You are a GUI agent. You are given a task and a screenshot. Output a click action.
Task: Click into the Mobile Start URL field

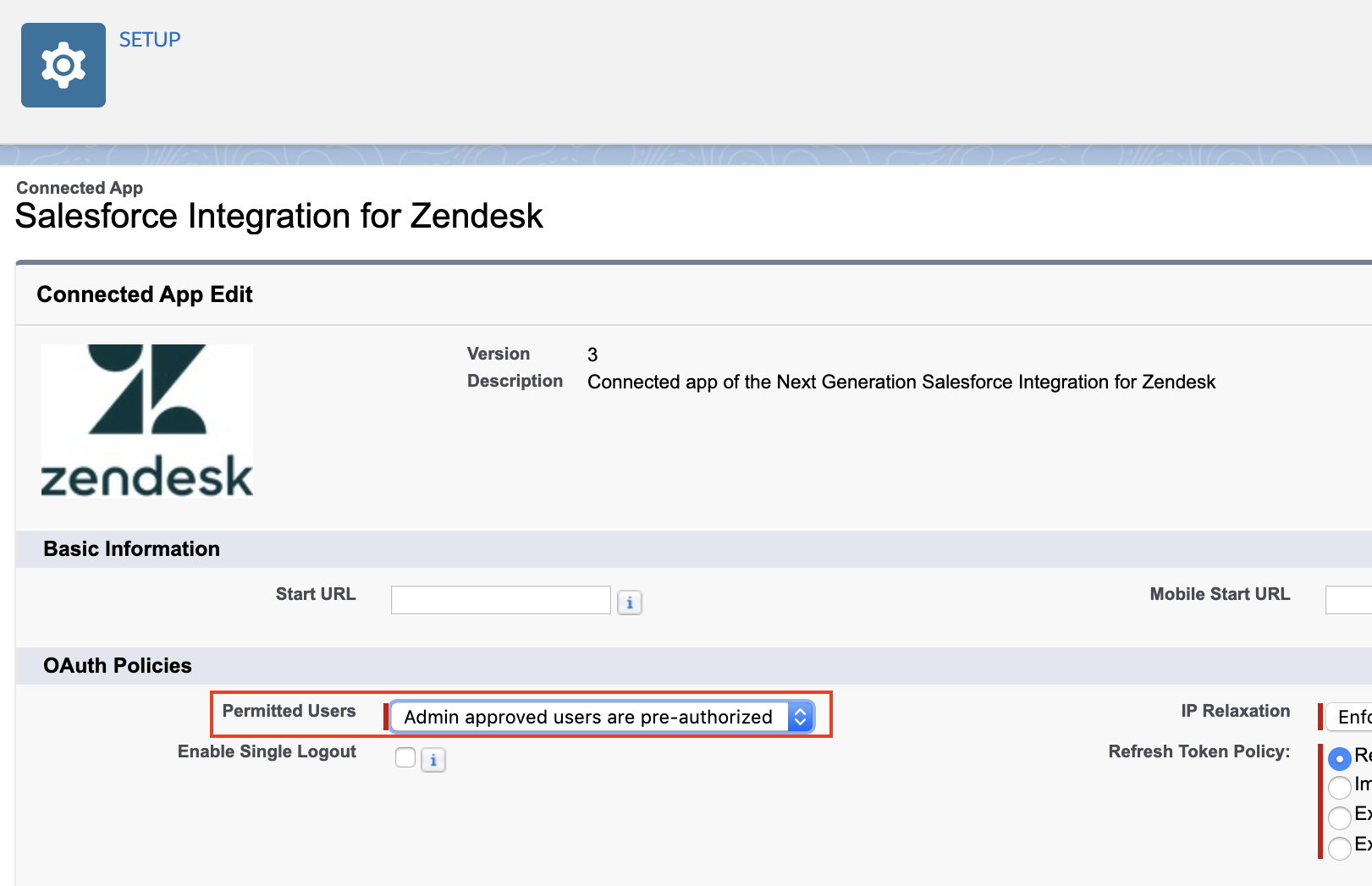tap(1348, 600)
